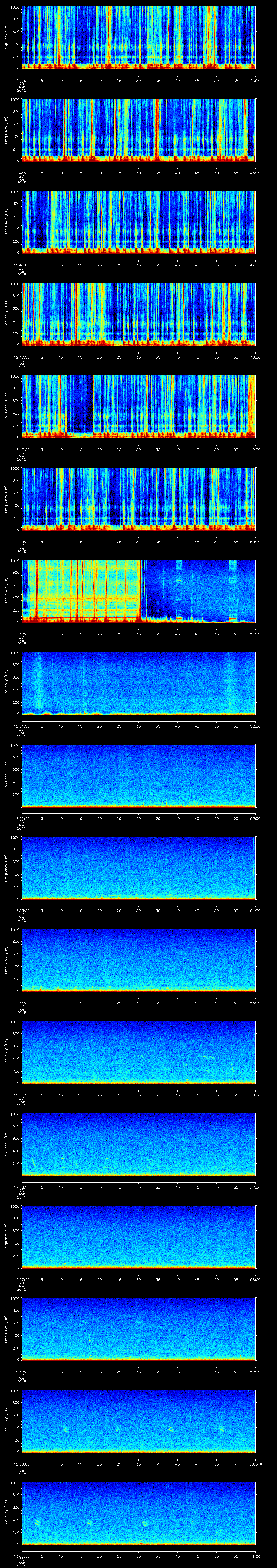Select the '12:55:00' time axis label
Screen dimensions: 277x1568
(22, 1095)
